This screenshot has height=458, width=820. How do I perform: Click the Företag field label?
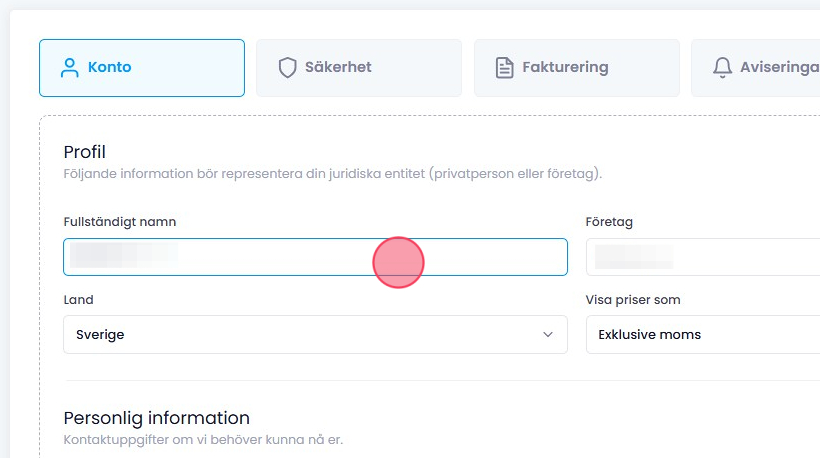tap(609, 222)
